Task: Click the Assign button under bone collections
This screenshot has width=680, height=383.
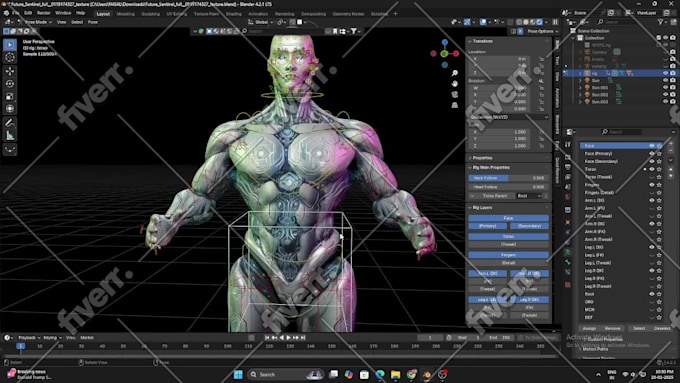Action: tap(589, 328)
